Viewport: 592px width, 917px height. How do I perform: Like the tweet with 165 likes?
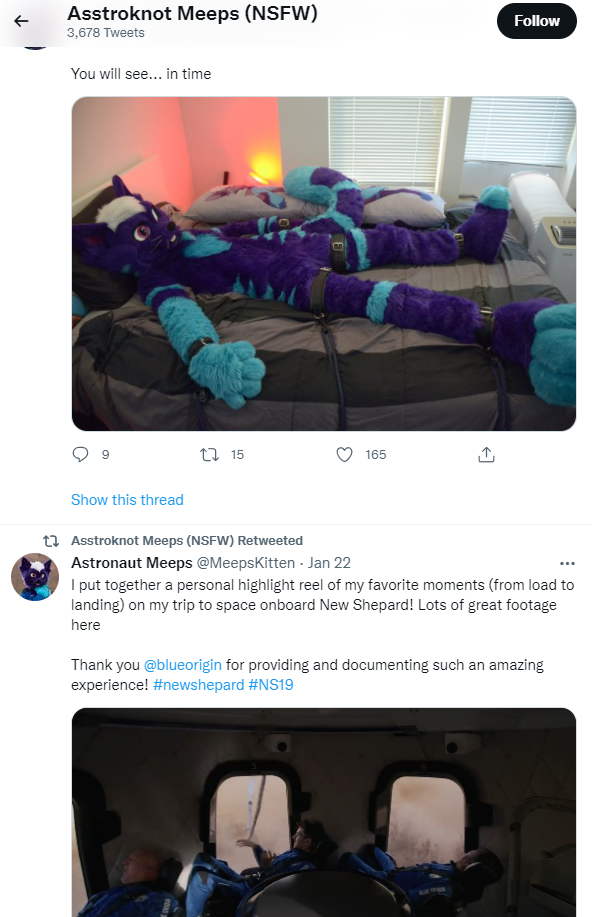click(x=345, y=454)
